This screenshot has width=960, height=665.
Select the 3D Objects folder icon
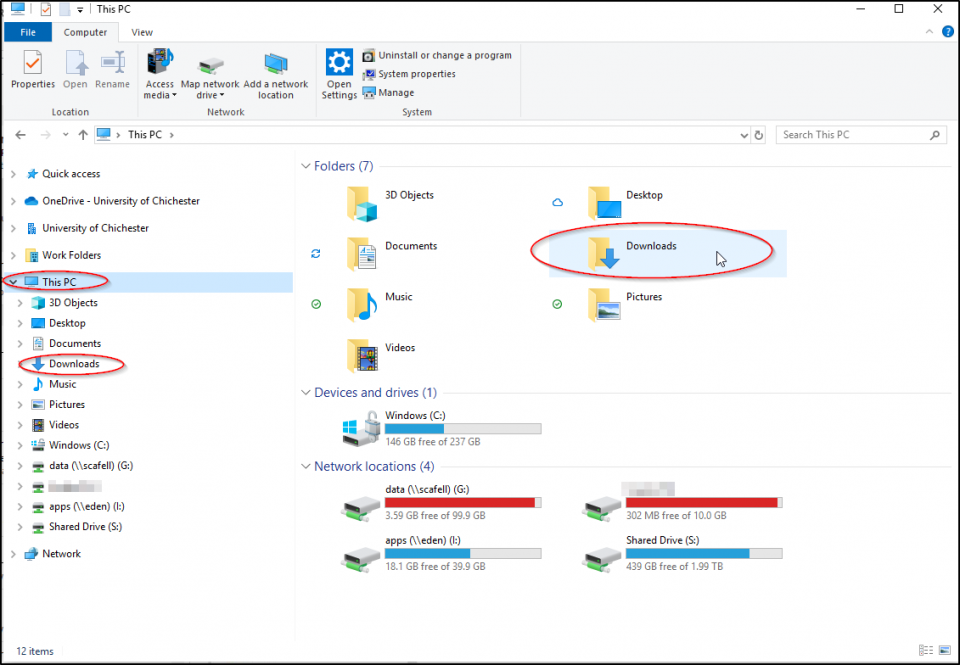[x=361, y=204]
